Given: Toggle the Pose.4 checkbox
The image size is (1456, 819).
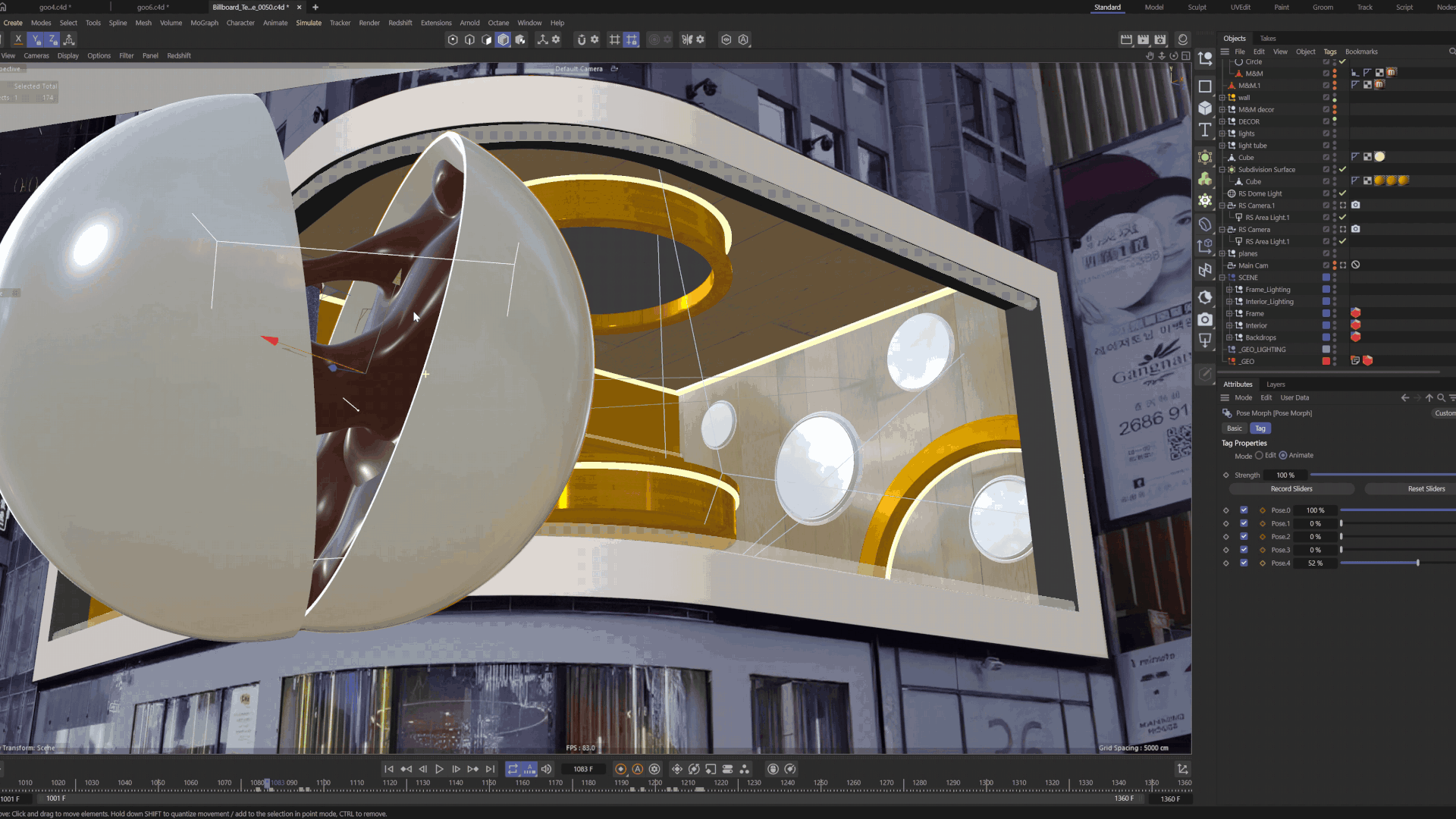Looking at the screenshot, I should 1244,563.
